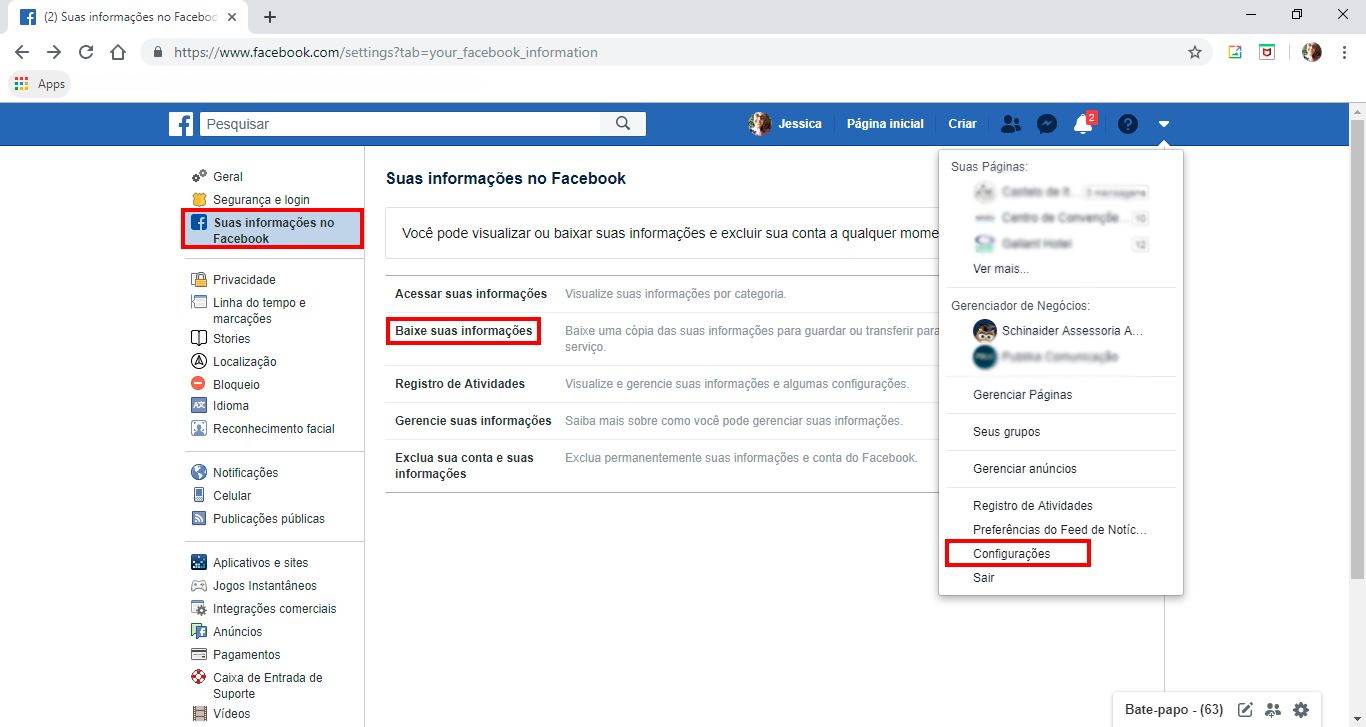This screenshot has width=1366, height=727.
Task: Collapse the account dropdown arrow
Action: [x=1164, y=124]
